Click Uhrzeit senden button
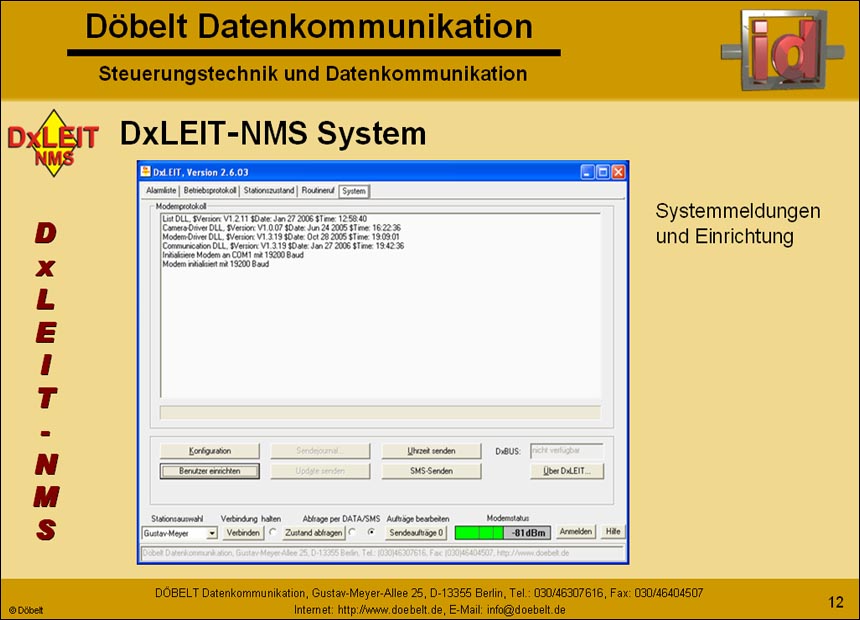Viewport: 860px width, 620px height. click(x=432, y=451)
